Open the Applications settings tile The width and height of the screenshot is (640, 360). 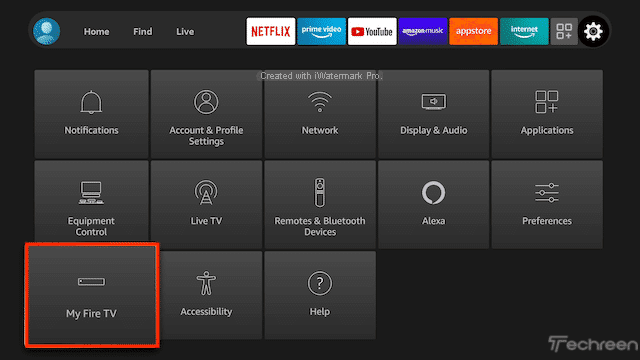[x=547, y=114]
